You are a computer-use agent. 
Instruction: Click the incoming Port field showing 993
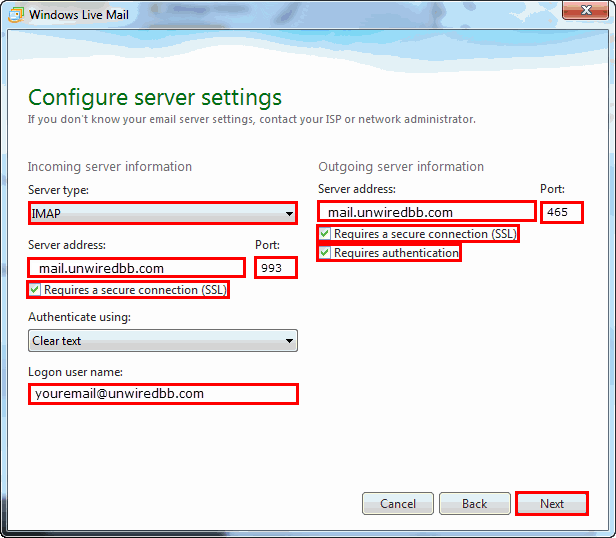pyautogui.click(x=276, y=268)
